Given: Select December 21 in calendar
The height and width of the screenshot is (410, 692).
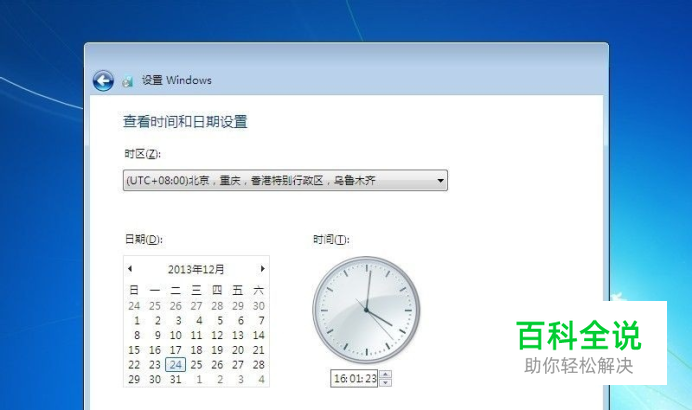Looking at the screenshot, I should (259, 350).
